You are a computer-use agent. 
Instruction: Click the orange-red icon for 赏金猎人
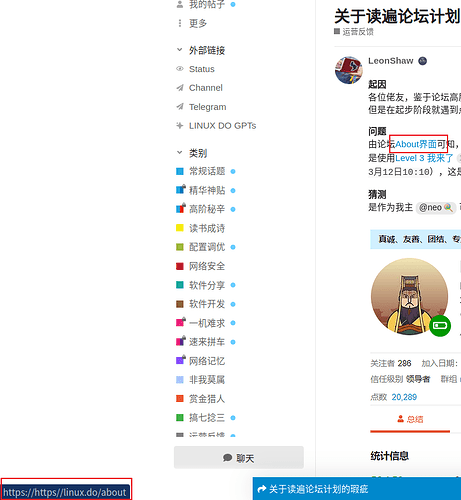click(x=180, y=399)
